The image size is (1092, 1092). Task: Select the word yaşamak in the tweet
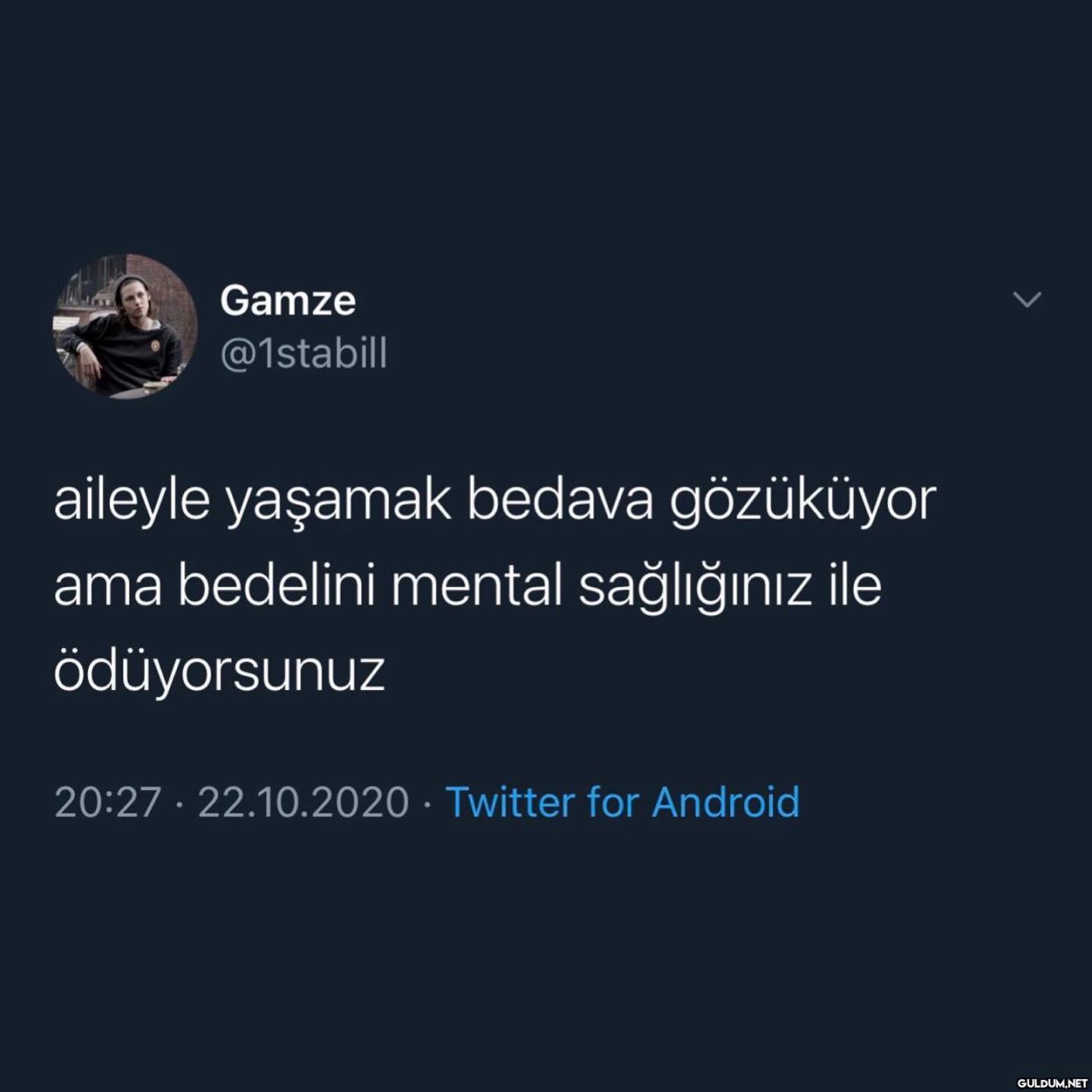click(338, 502)
